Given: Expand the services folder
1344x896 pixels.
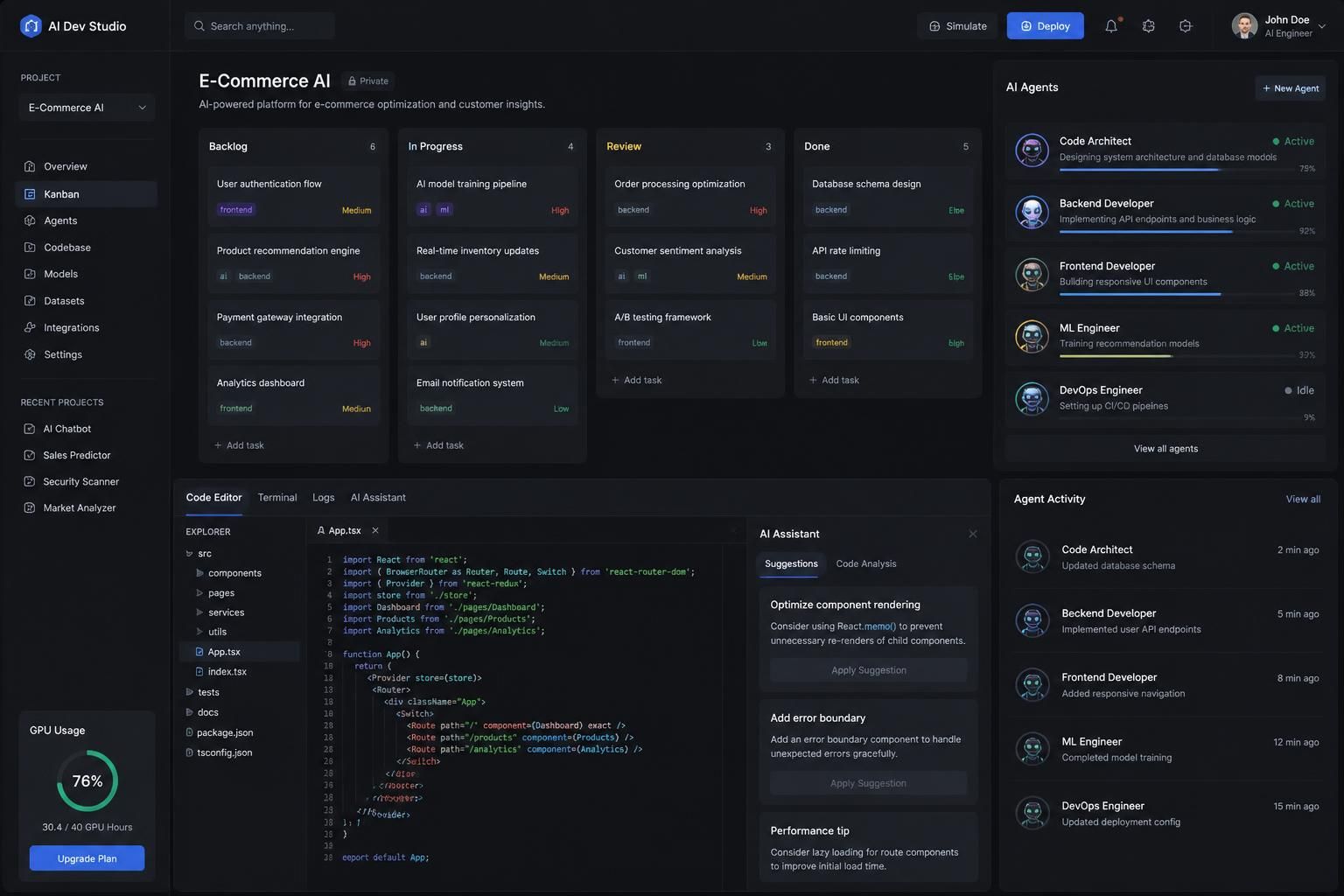Looking at the screenshot, I should pyautogui.click(x=199, y=612).
